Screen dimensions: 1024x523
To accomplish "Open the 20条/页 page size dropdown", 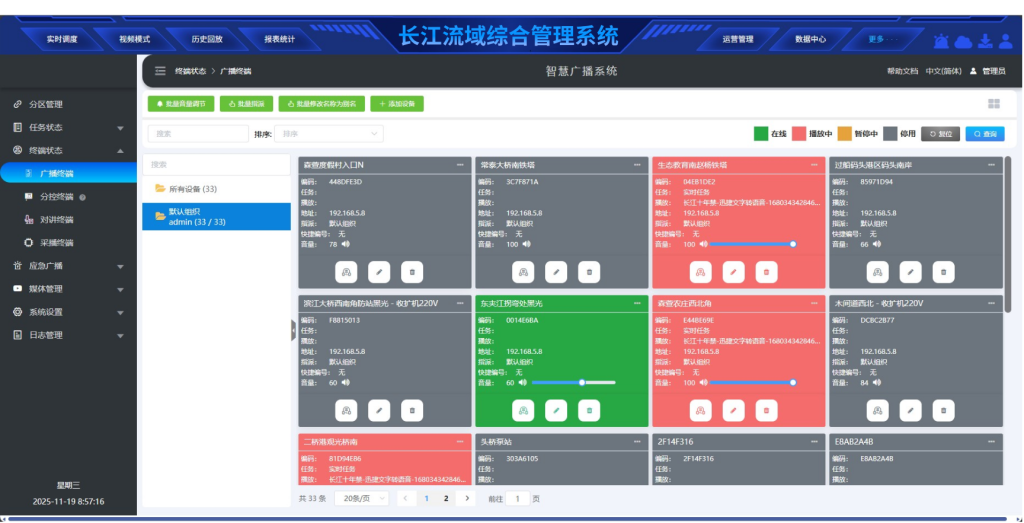I will [360, 498].
